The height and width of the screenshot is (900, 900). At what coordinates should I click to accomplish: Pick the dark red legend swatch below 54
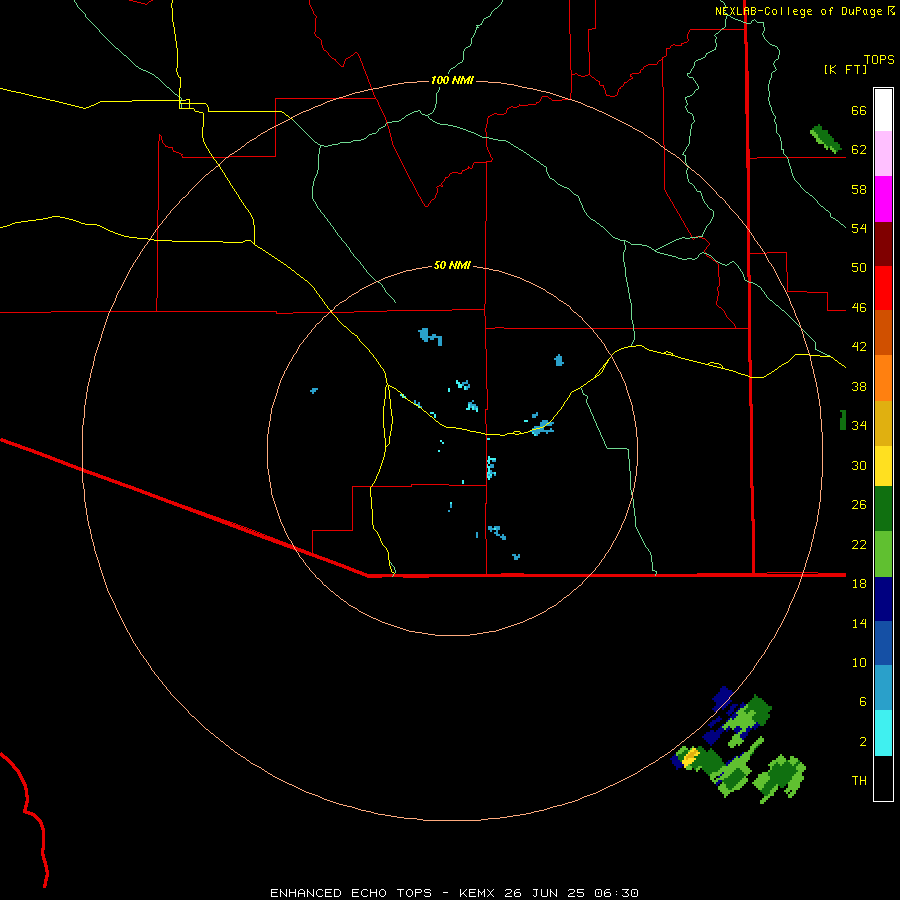click(x=883, y=244)
